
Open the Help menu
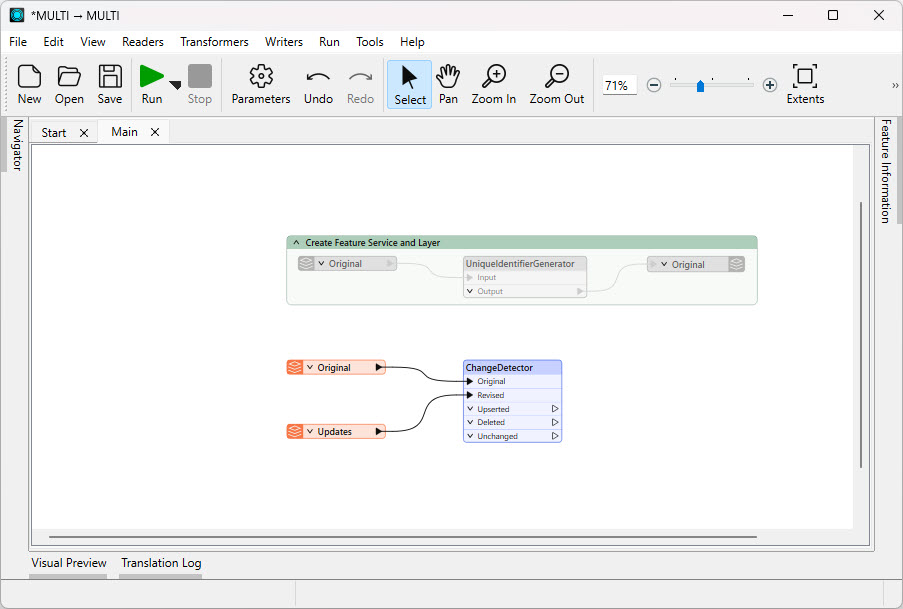[x=412, y=41]
